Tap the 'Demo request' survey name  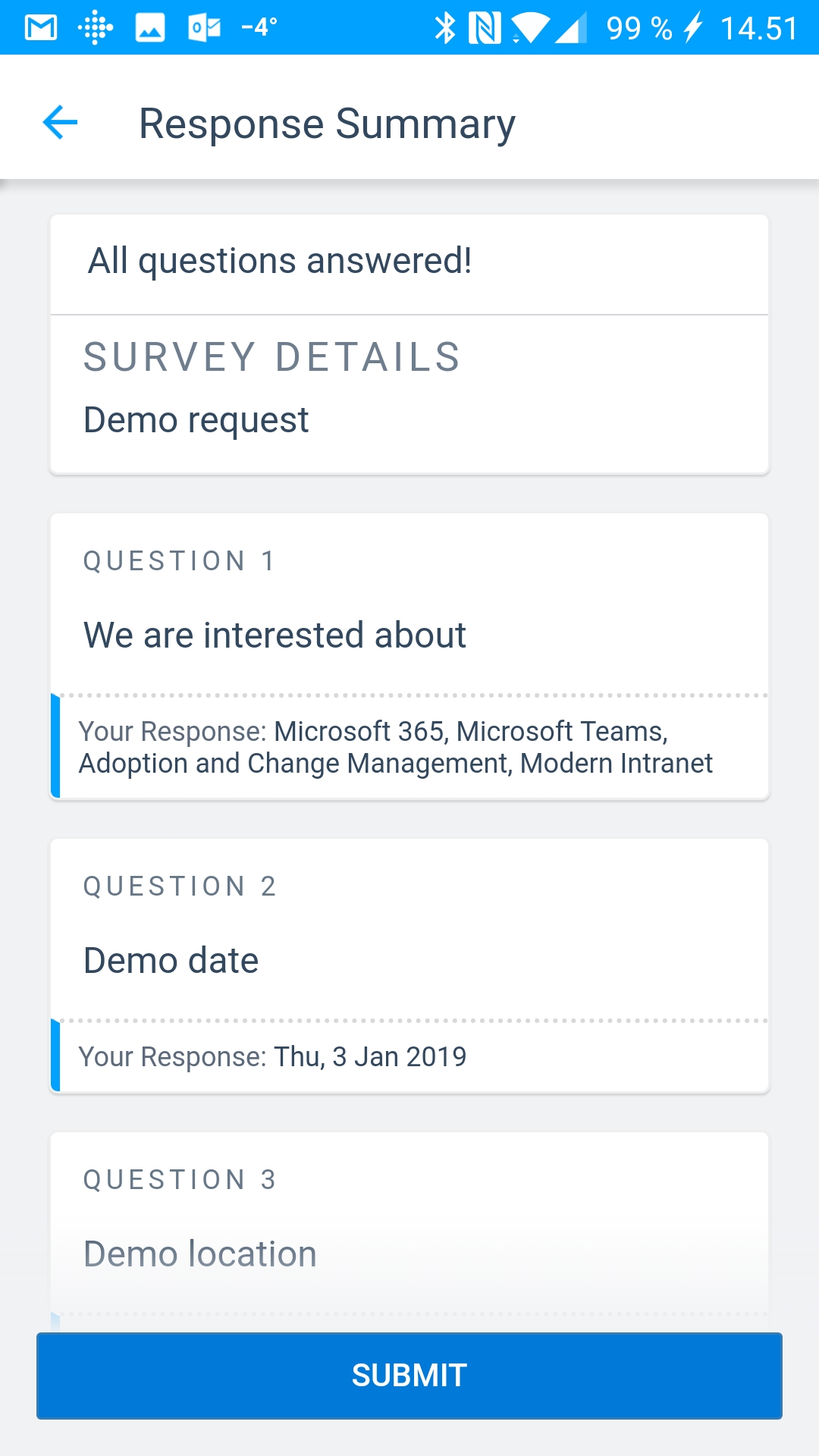click(x=196, y=419)
